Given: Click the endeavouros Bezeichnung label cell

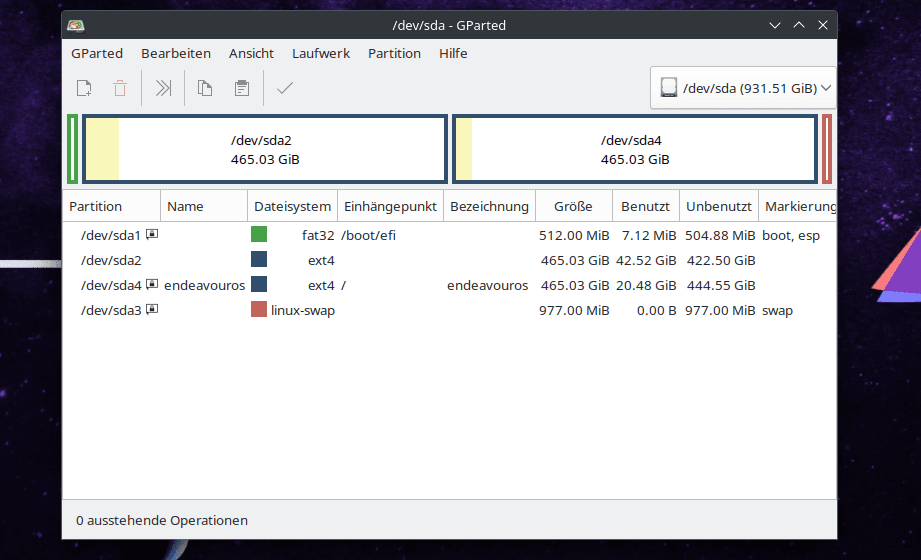Looking at the screenshot, I should [488, 285].
